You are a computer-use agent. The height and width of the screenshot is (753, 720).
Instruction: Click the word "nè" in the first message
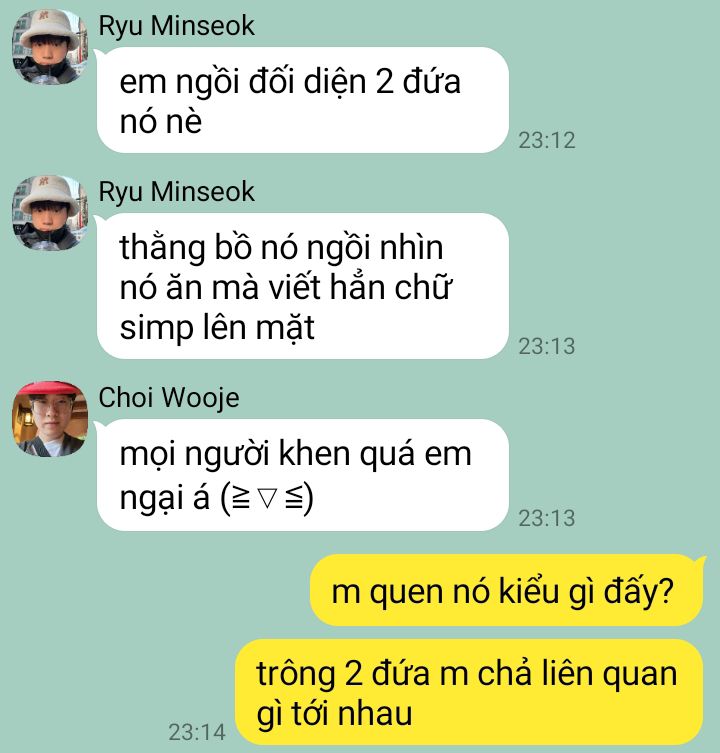click(x=183, y=123)
